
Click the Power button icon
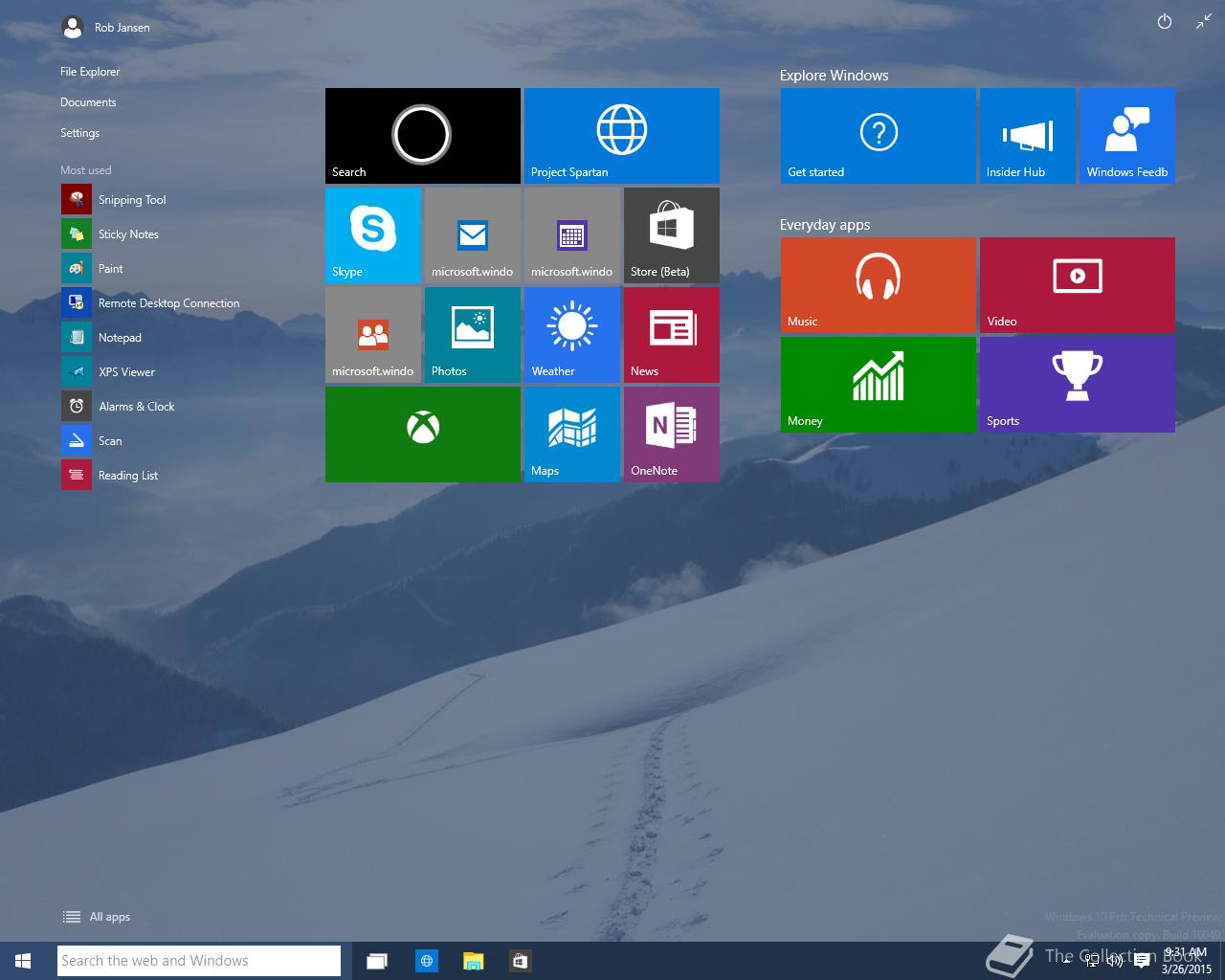pyautogui.click(x=1165, y=22)
